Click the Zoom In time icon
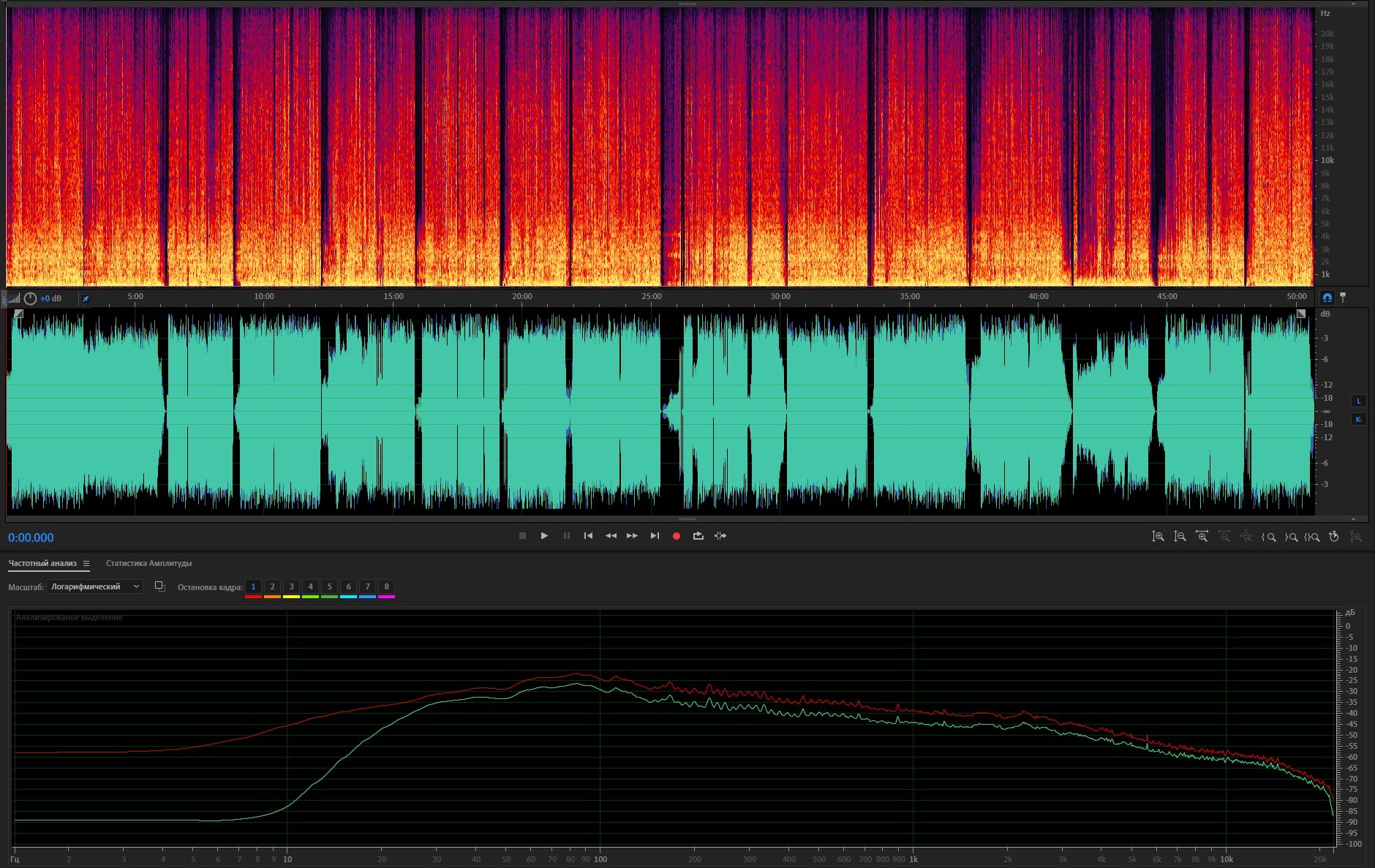This screenshot has width=1375, height=868. pos(1202,537)
